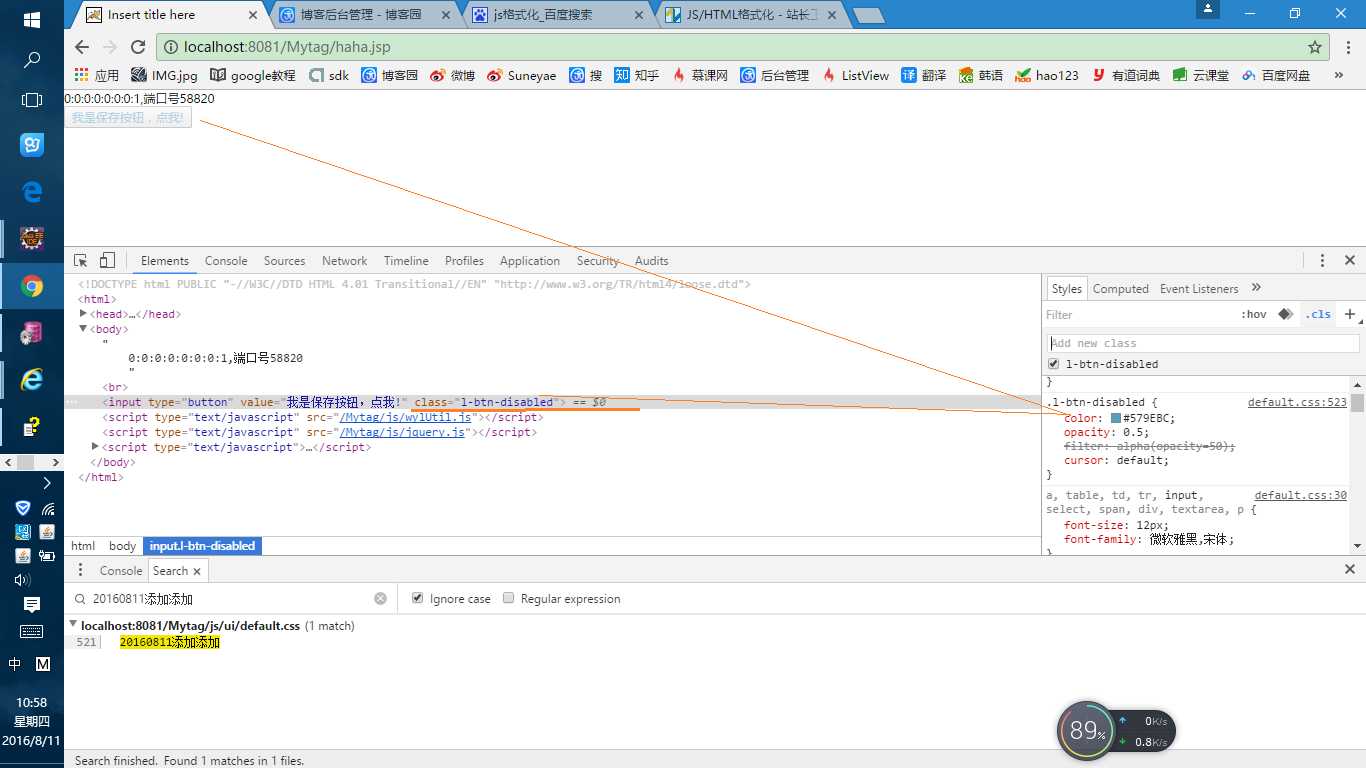Focus the Add new class field
The width and height of the screenshot is (1366, 768).
click(1204, 343)
